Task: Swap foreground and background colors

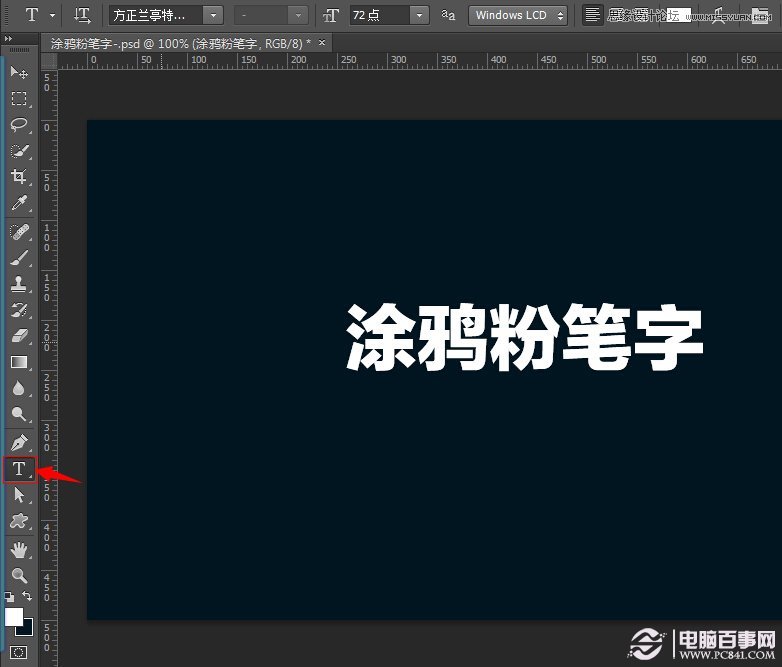Action: coord(28,597)
